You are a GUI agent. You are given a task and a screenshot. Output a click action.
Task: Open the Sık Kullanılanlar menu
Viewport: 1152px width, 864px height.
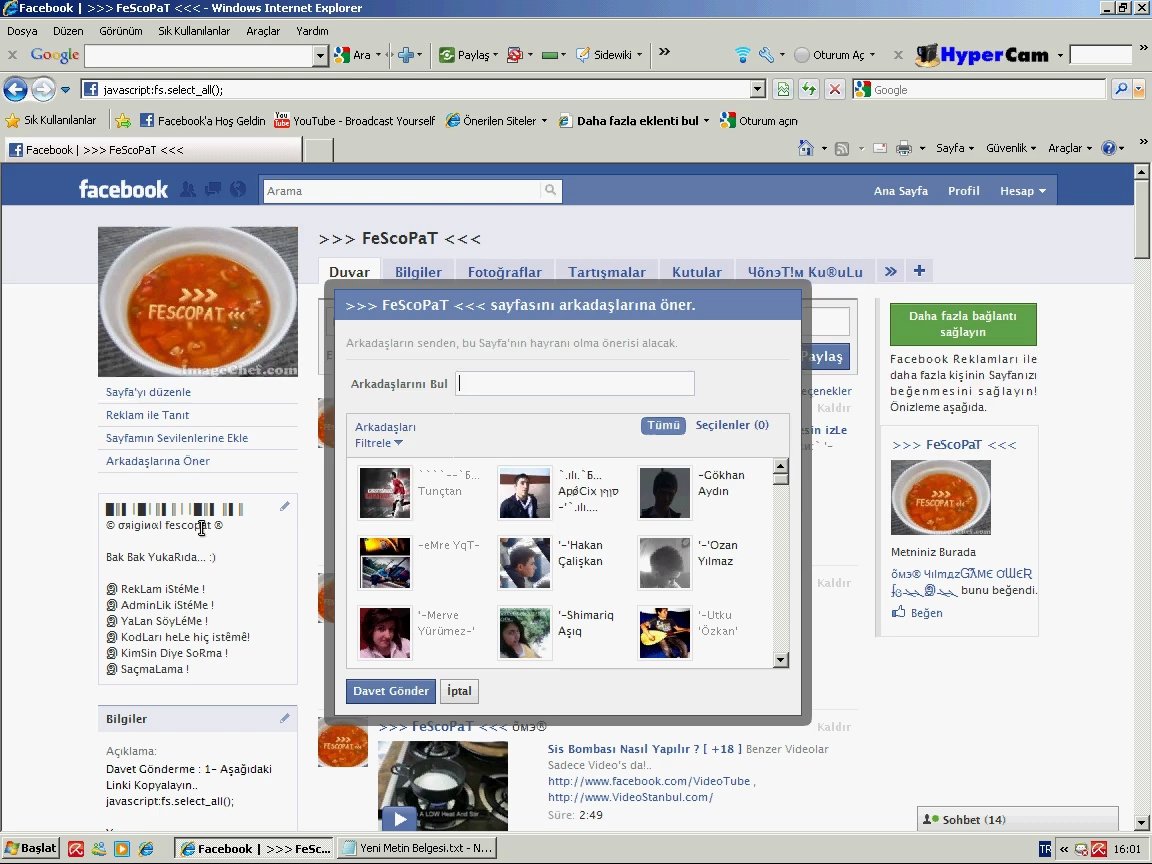pyautogui.click(x=194, y=31)
